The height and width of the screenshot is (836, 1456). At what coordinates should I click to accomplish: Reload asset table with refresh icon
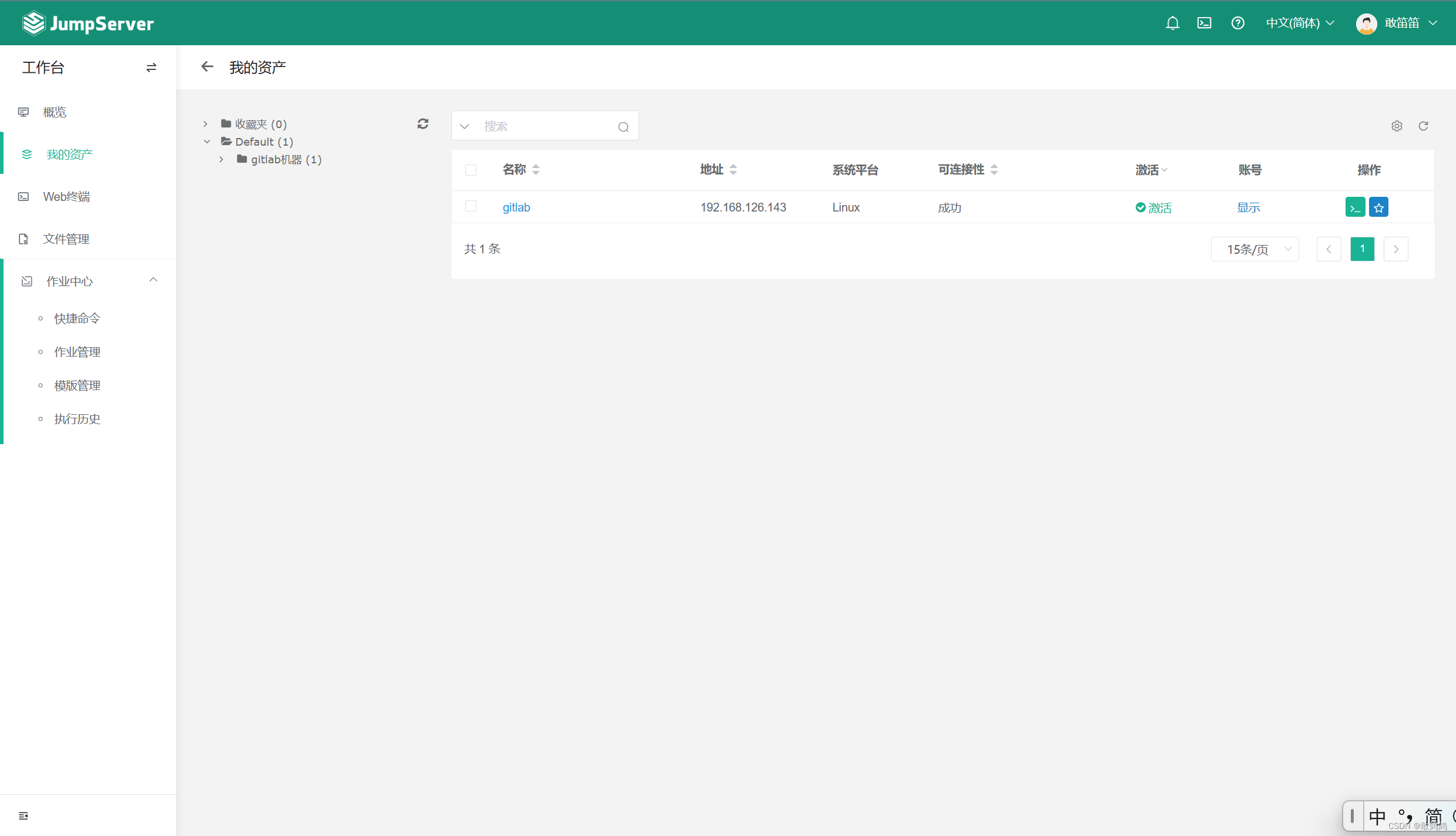[x=1423, y=126]
